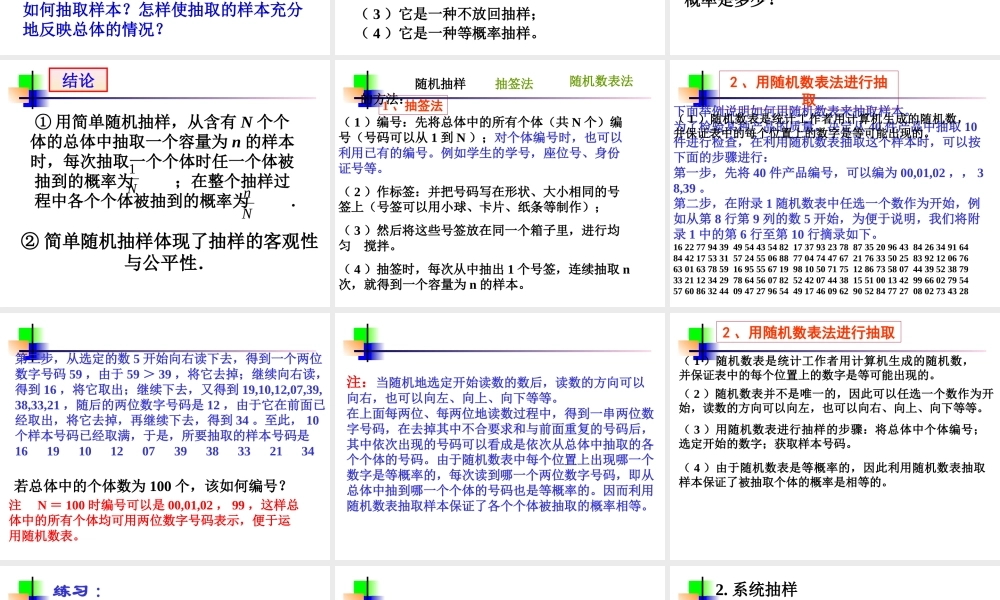The image size is (1000, 600).
Task: Open the slide thumbnail with the 注： reading-direction note
Action: click(500, 436)
